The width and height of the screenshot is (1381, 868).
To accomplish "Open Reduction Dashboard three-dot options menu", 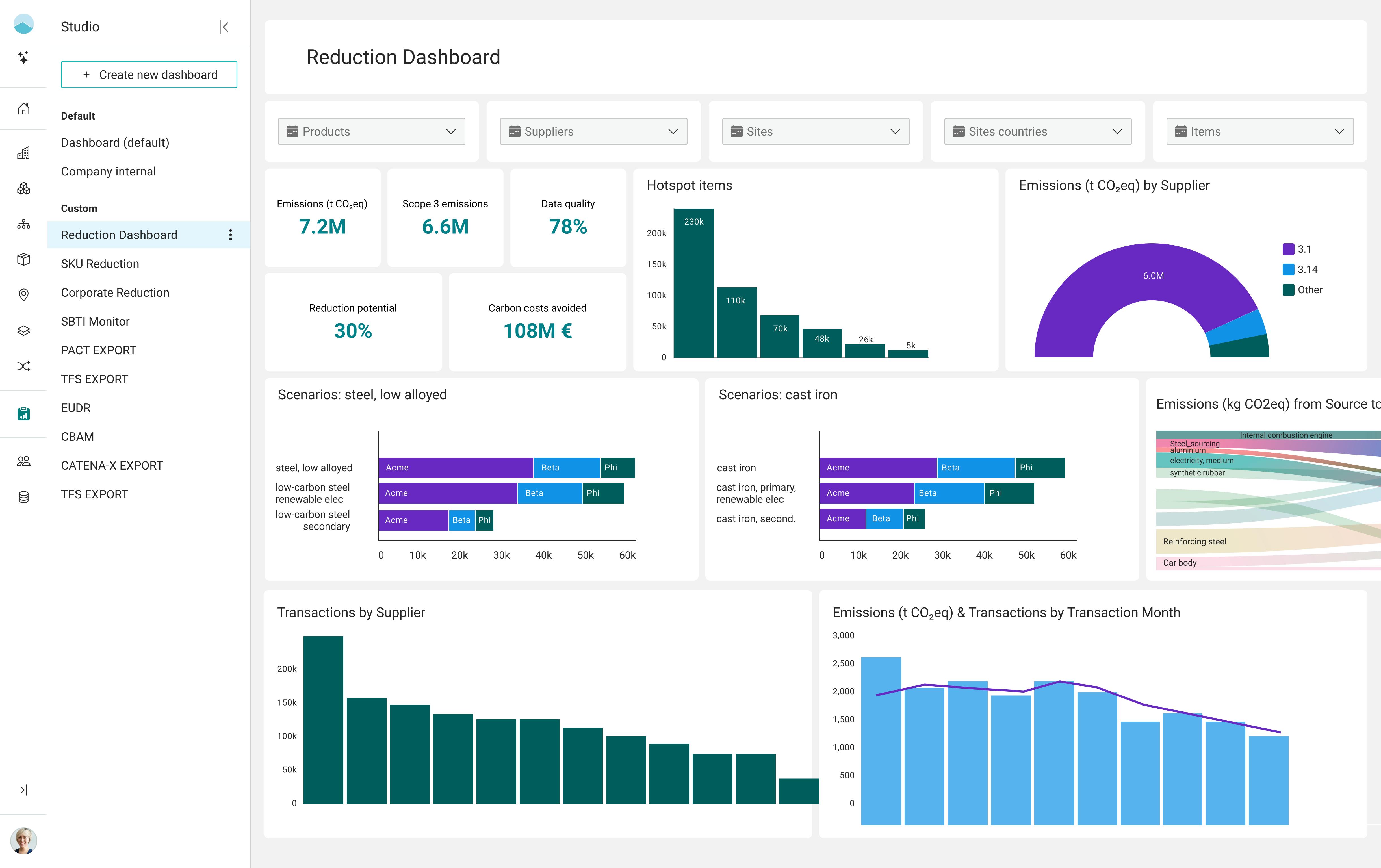I will (x=231, y=235).
